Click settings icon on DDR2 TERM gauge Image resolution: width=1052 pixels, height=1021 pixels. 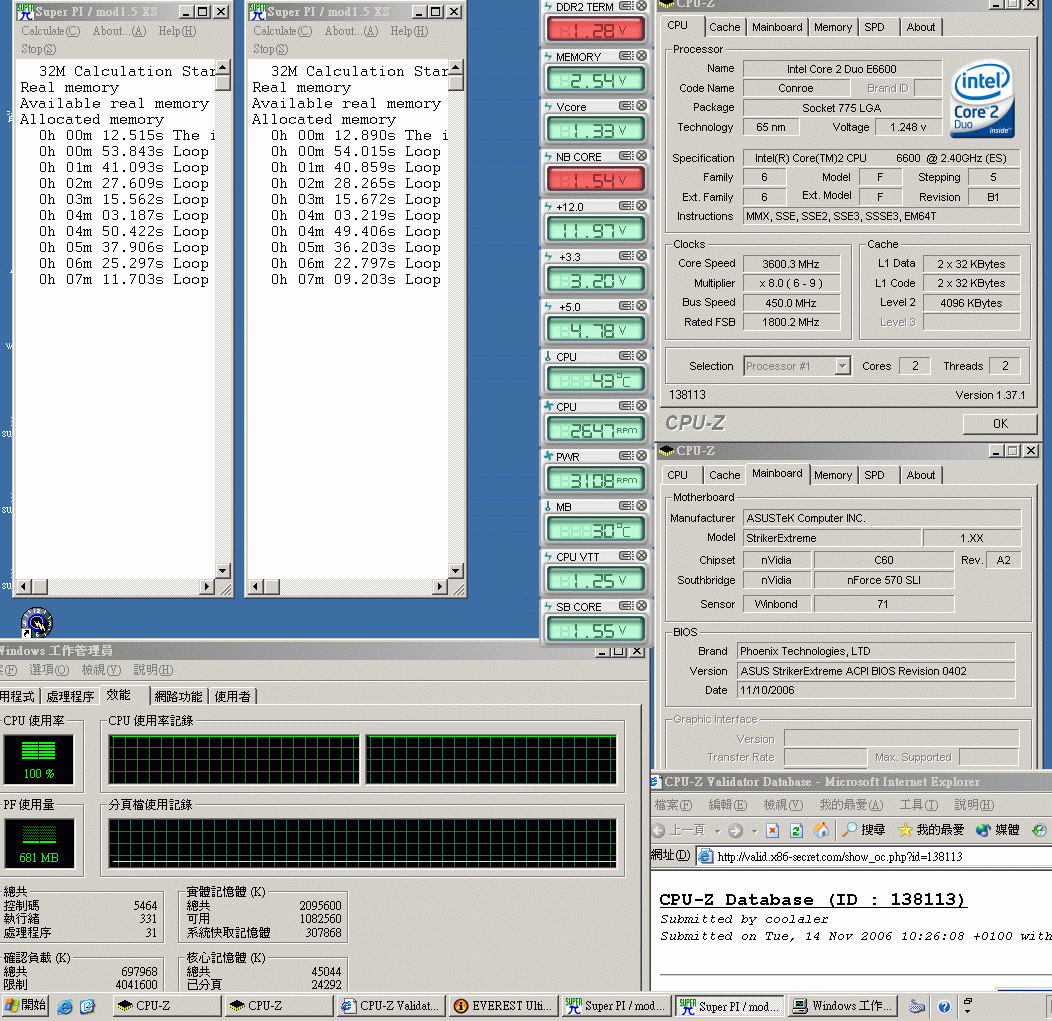625,6
